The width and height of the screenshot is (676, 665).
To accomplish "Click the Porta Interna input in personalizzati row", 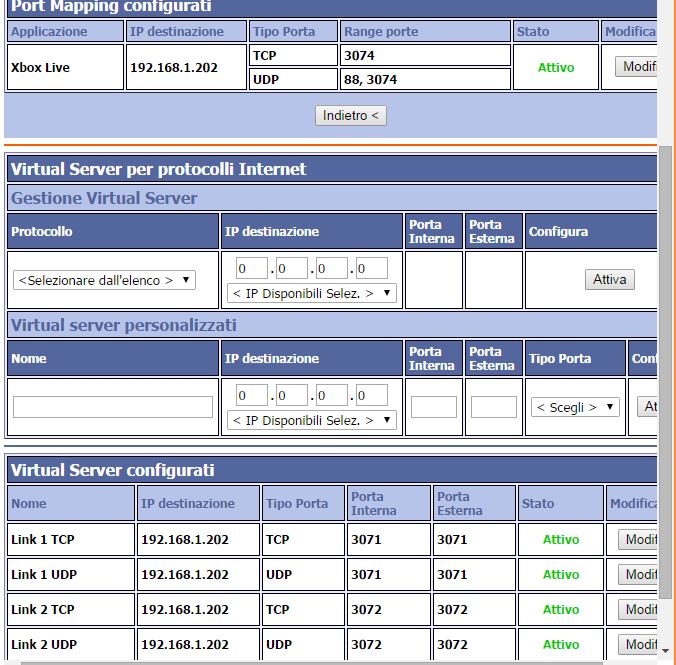I will (x=433, y=407).
